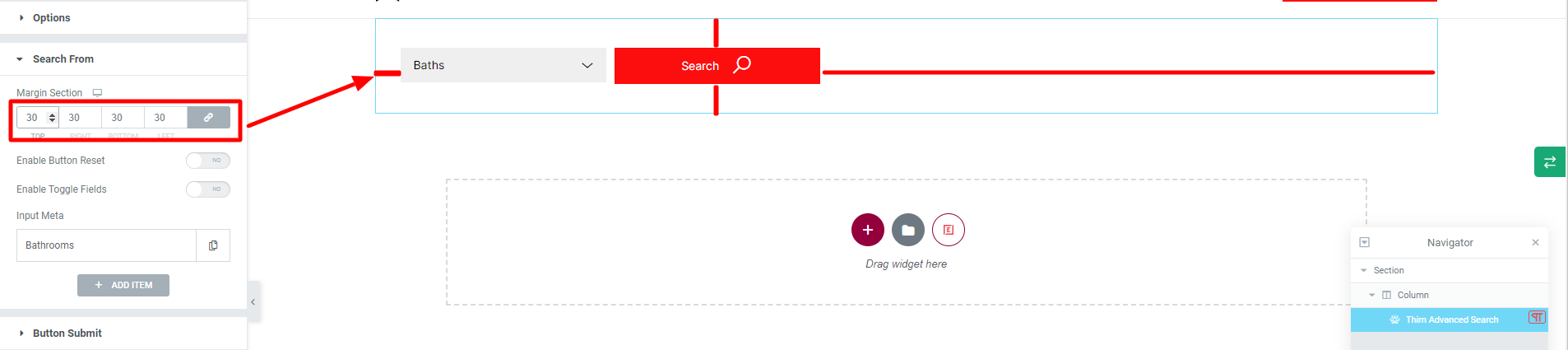Click the top margin stepper arrows
1568x350 pixels.
(x=53, y=118)
